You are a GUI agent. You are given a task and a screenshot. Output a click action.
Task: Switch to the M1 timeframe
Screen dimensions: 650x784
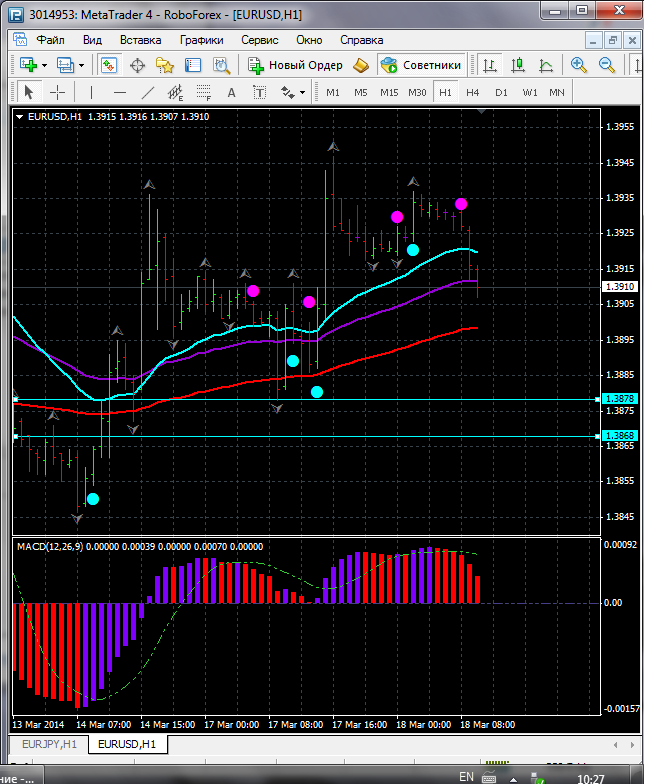click(332, 92)
